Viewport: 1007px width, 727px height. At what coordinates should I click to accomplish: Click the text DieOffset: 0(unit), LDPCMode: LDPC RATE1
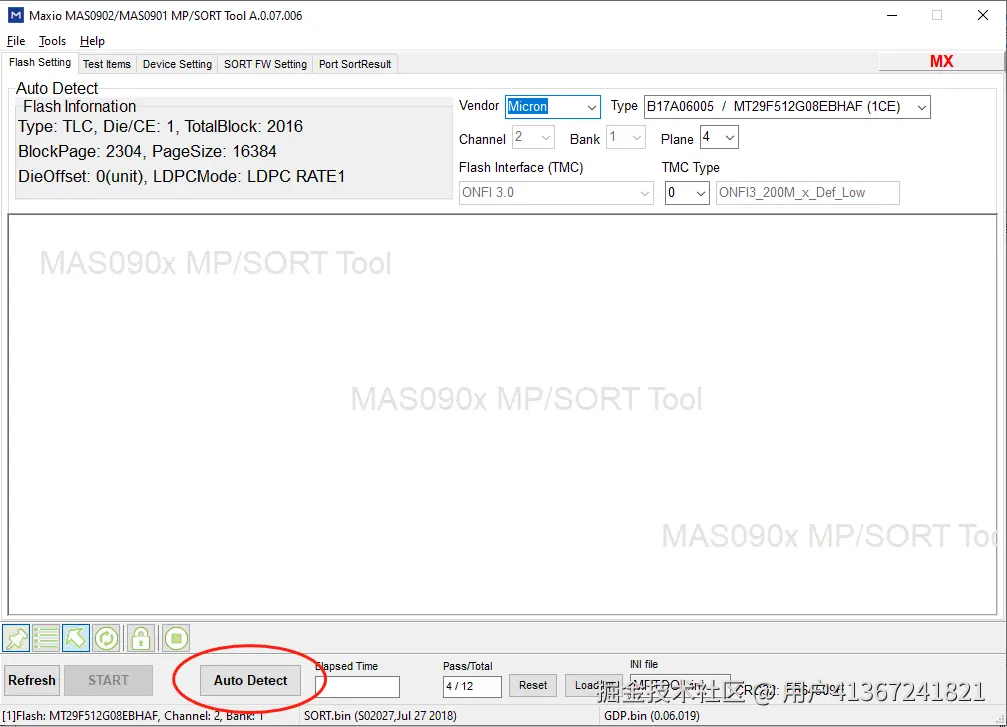[182, 177]
